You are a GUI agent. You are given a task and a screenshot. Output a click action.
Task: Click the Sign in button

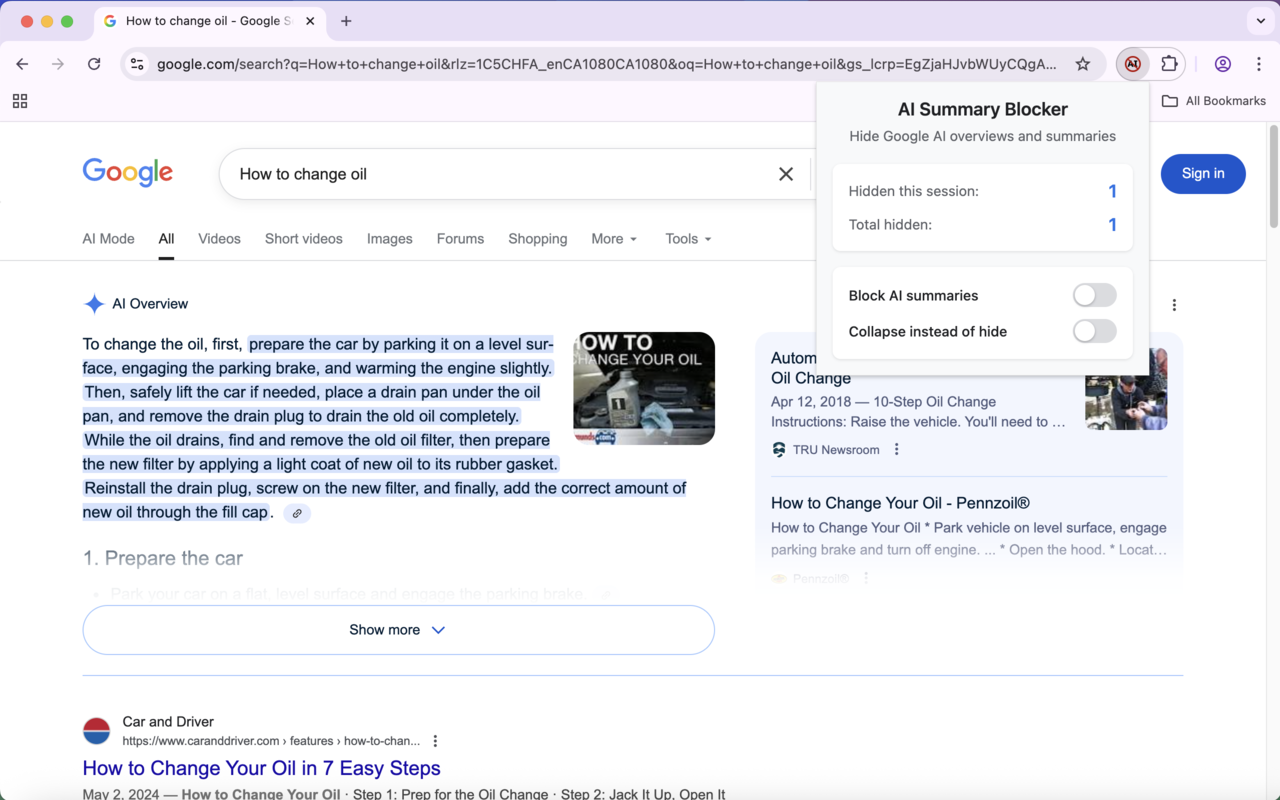(x=1202, y=173)
